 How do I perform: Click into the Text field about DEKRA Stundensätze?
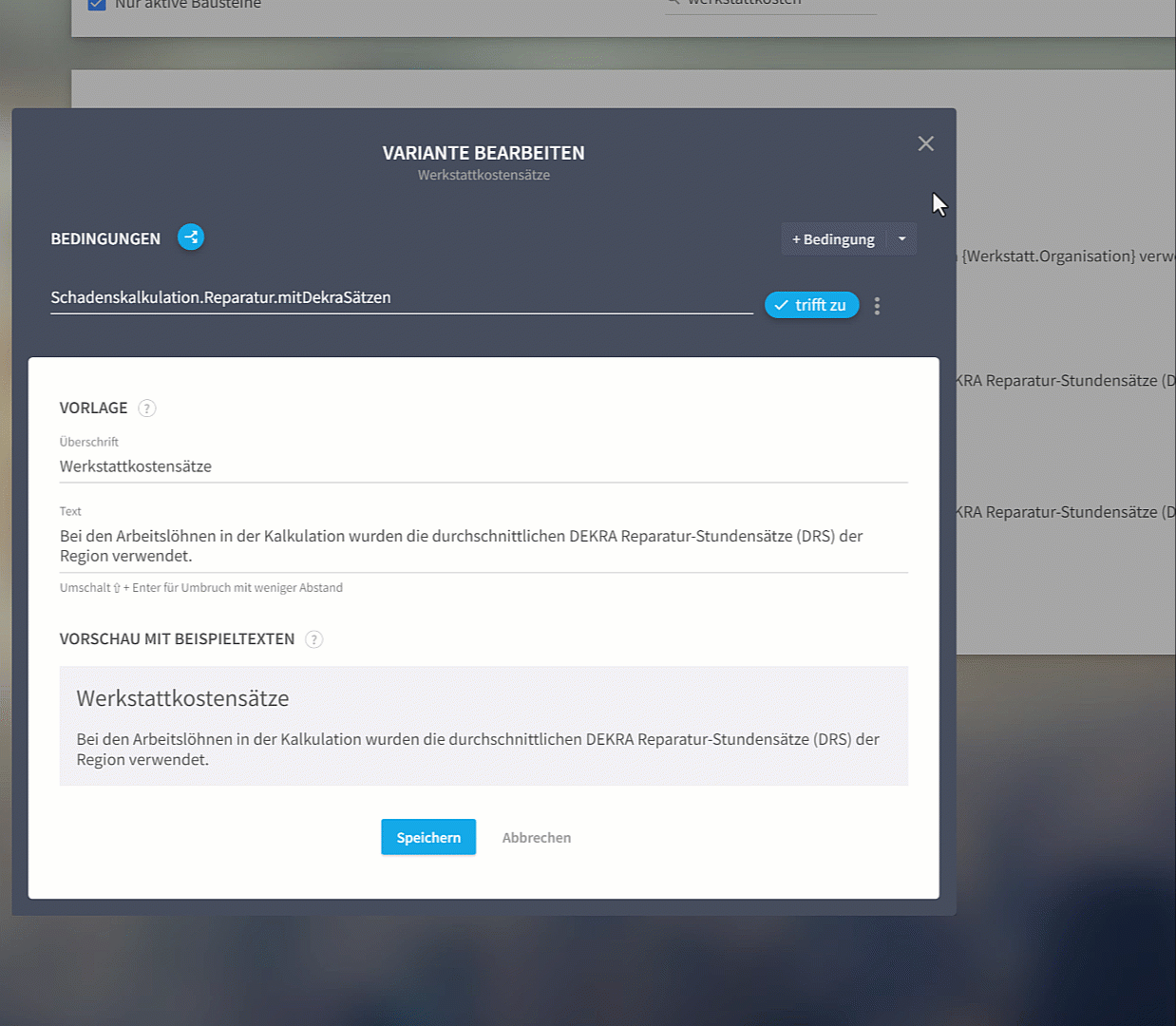click(484, 546)
